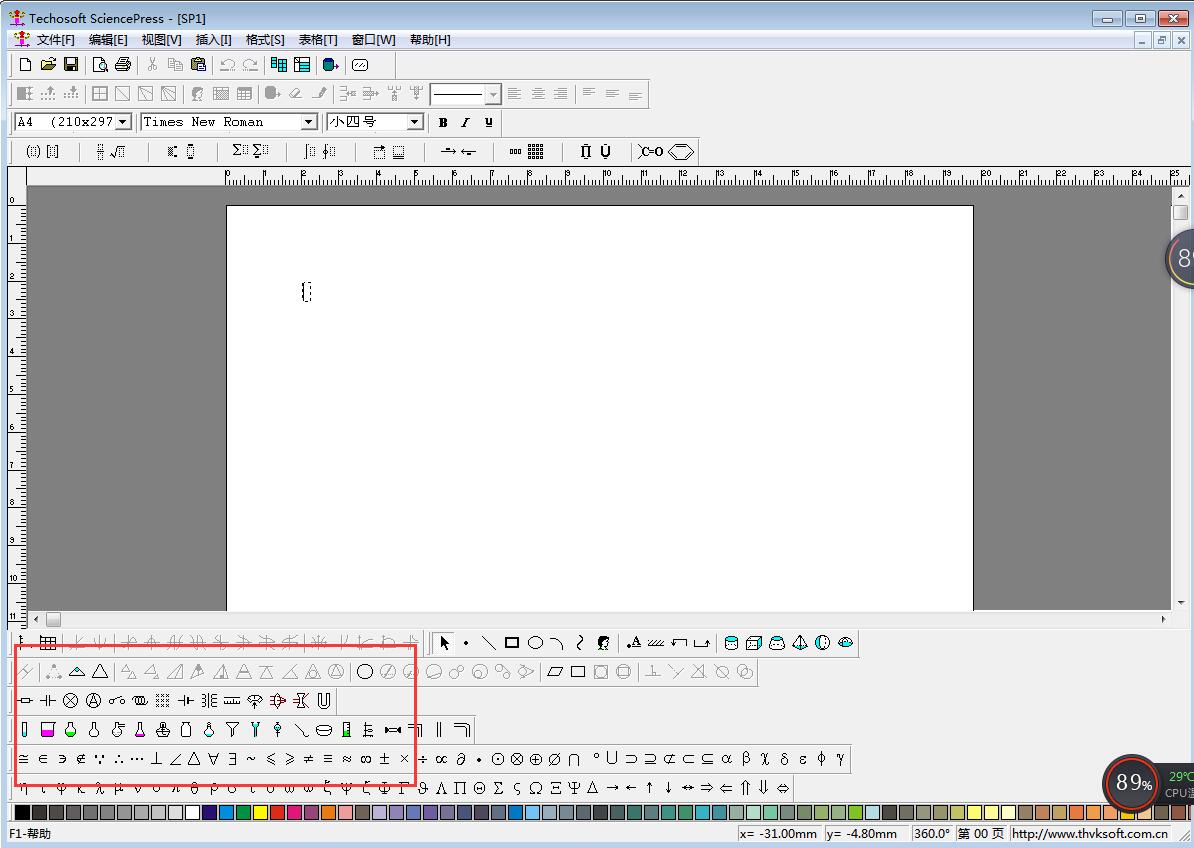Insert the infinity symbol
The width and height of the screenshot is (1194, 848).
pyautogui.click(x=365, y=759)
